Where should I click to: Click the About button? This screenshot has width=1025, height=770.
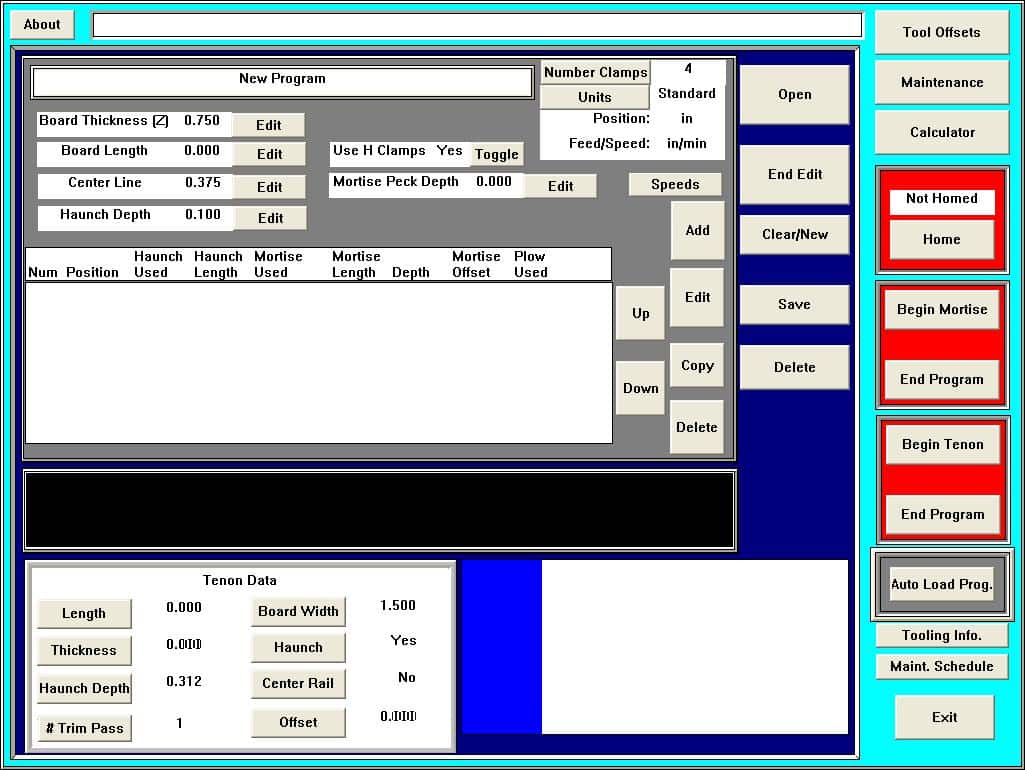pyautogui.click(x=42, y=25)
